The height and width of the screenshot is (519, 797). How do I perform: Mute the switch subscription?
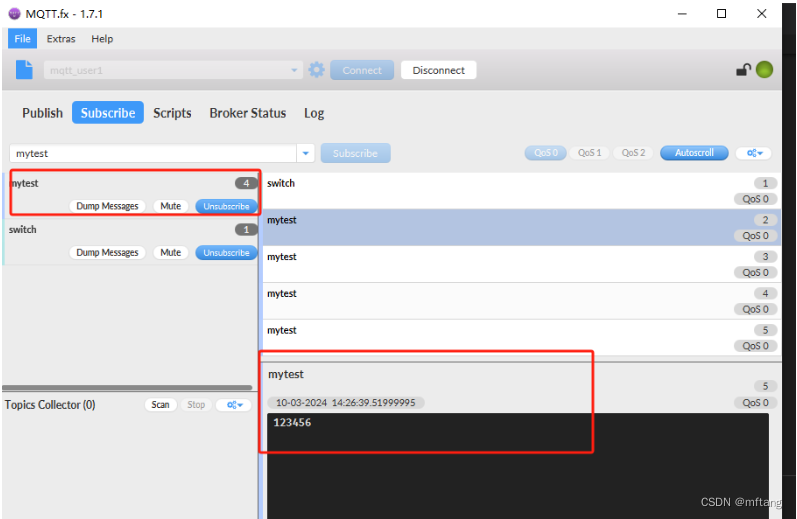[171, 252]
